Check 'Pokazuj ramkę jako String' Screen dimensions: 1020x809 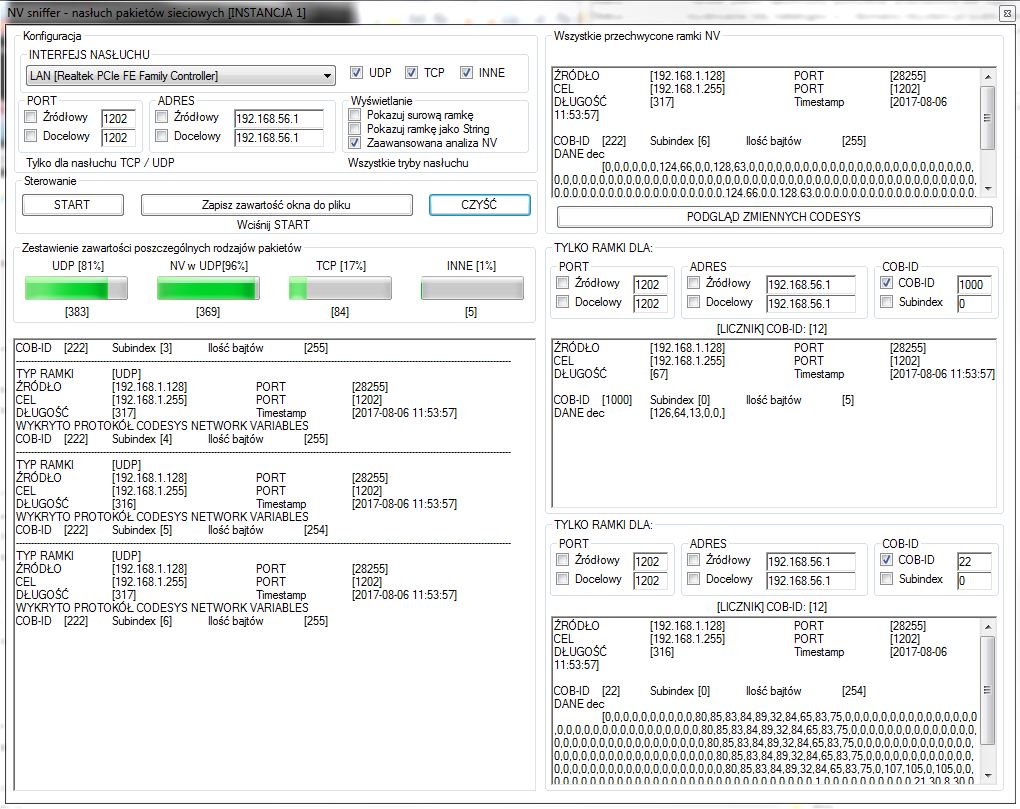point(355,129)
